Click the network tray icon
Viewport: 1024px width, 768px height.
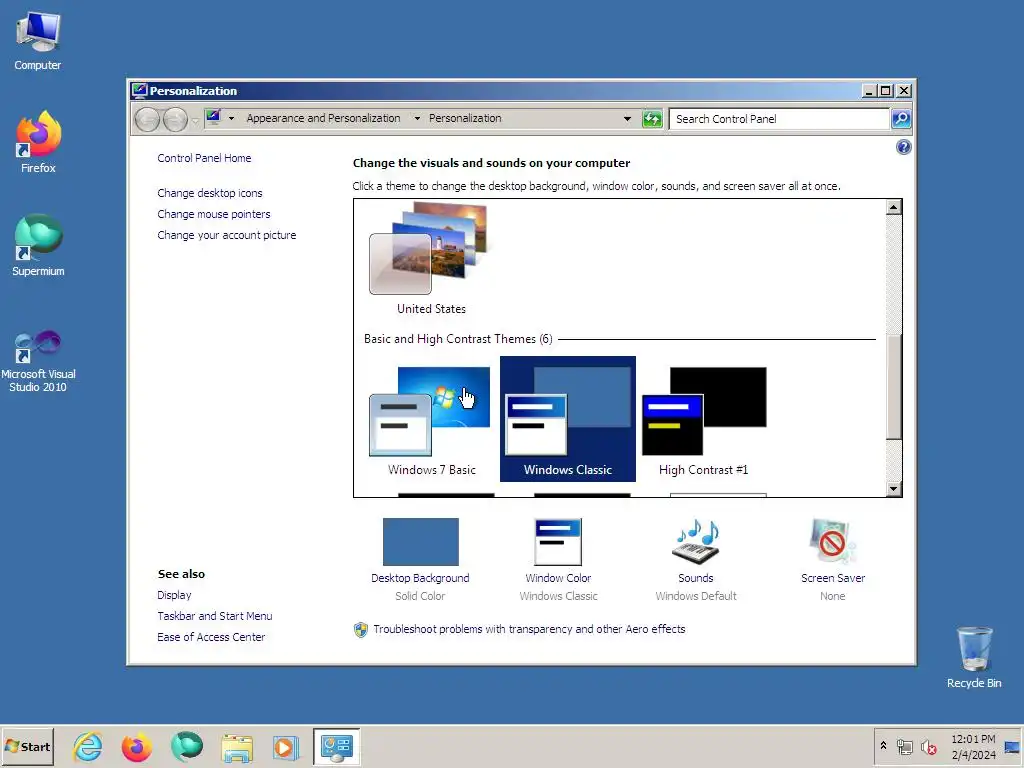pyautogui.click(x=904, y=746)
